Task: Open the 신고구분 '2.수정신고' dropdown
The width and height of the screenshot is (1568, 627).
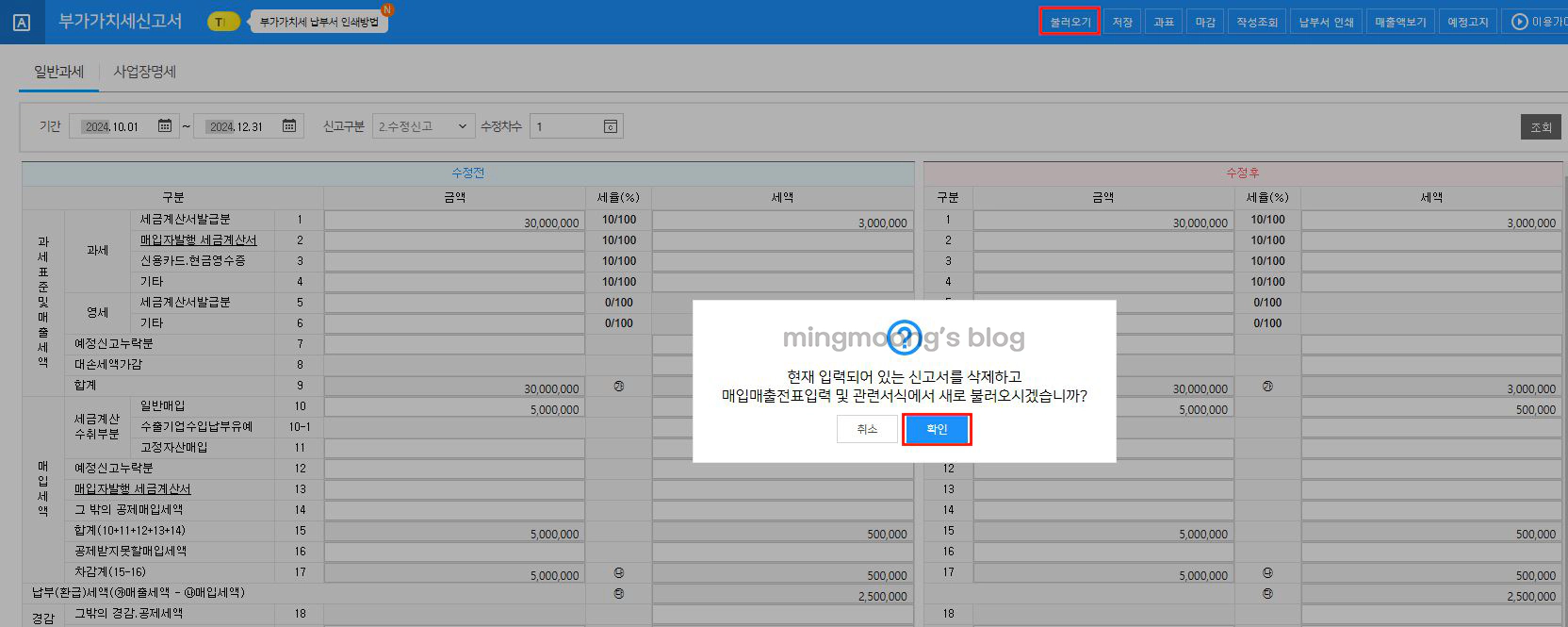Action: [423, 126]
